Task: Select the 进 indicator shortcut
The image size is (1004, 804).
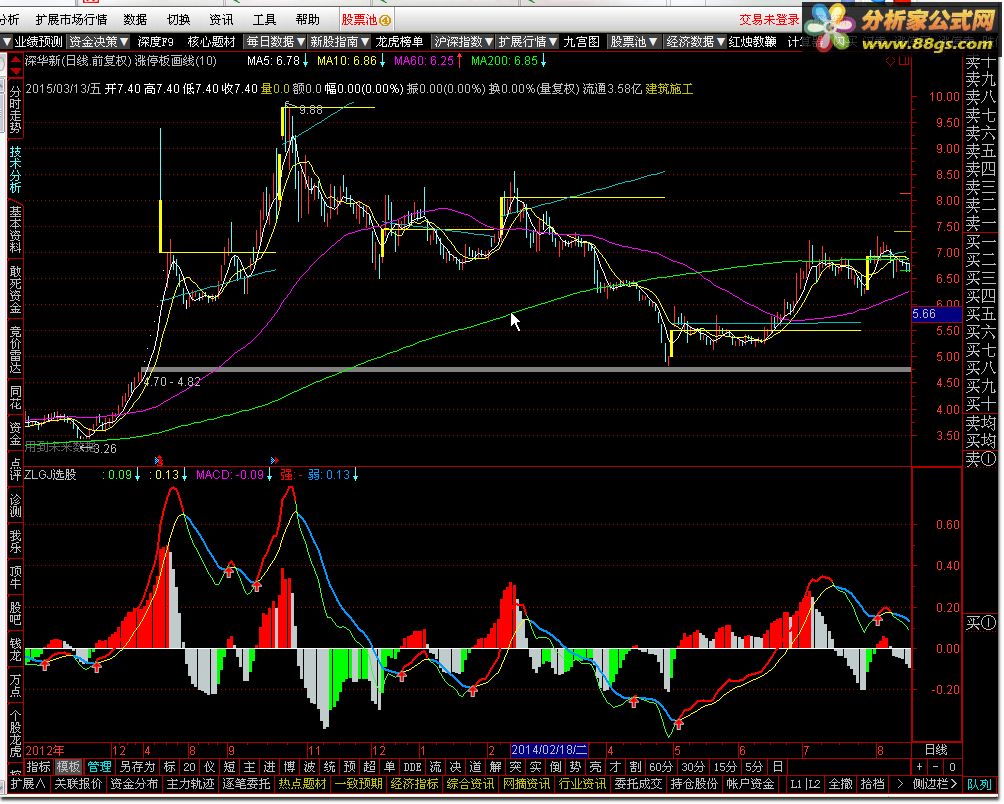Action: tap(270, 767)
